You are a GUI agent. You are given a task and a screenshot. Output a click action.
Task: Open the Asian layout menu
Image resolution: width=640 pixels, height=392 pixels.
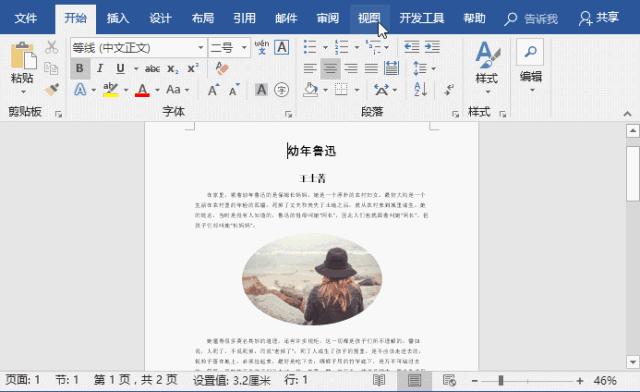pos(381,89)
